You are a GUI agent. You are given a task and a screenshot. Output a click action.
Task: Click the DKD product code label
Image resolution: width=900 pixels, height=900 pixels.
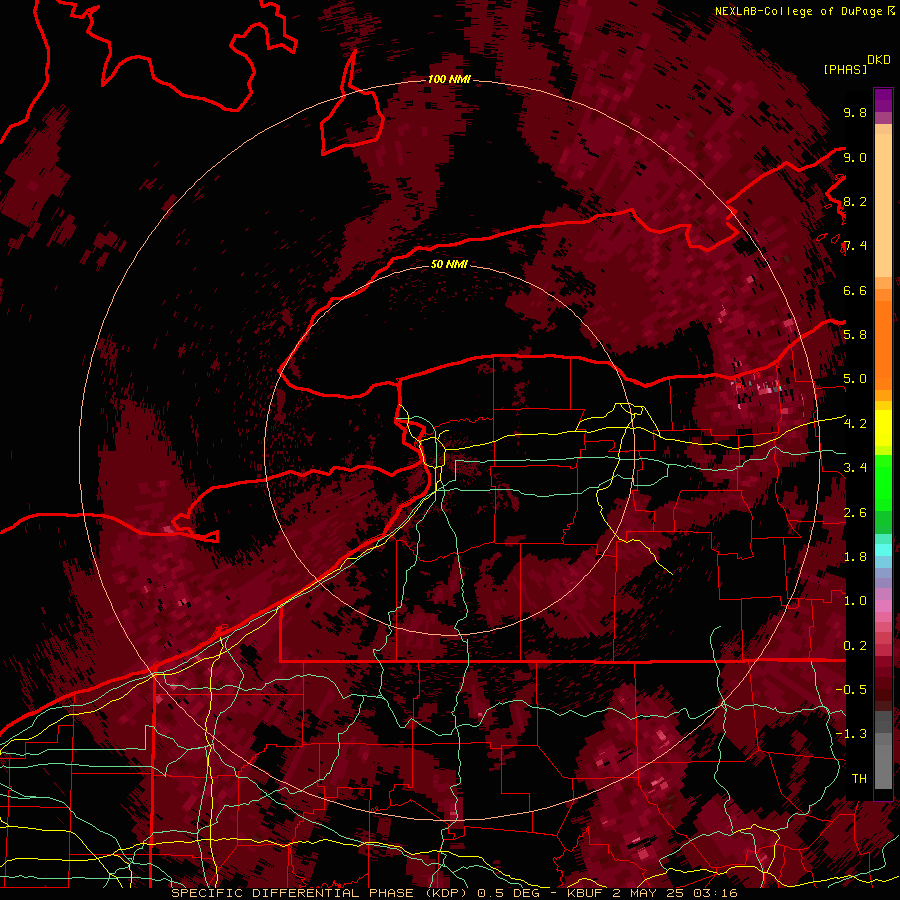coord(879,60)
